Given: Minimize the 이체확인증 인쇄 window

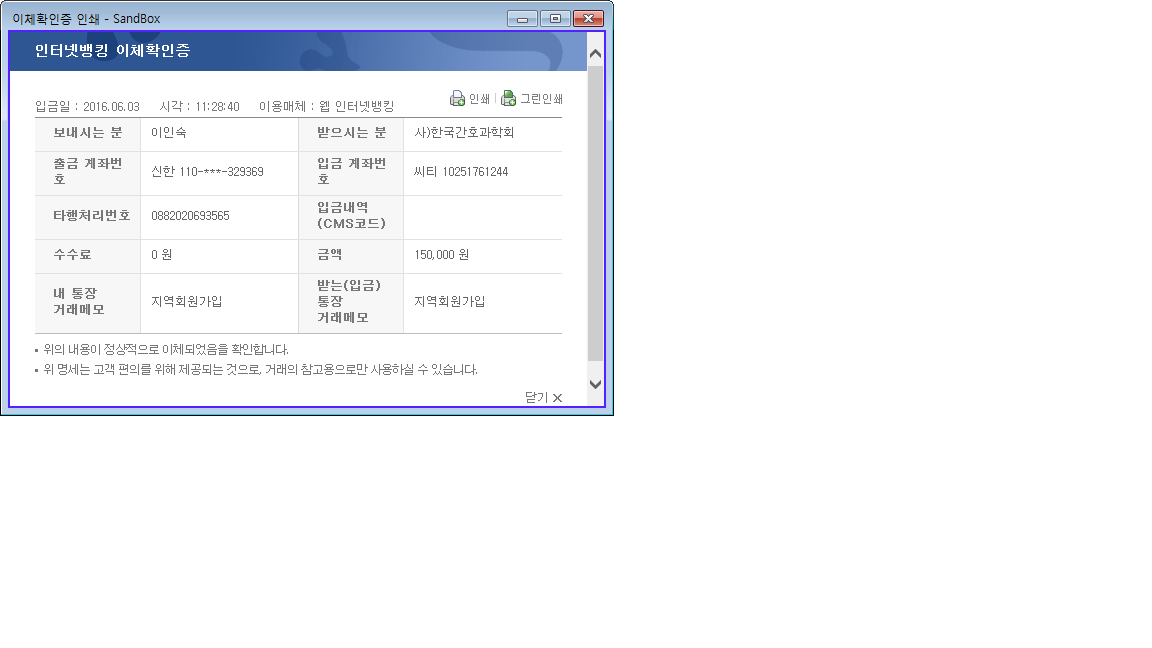Looking at the screenshot, I should 522,18.
